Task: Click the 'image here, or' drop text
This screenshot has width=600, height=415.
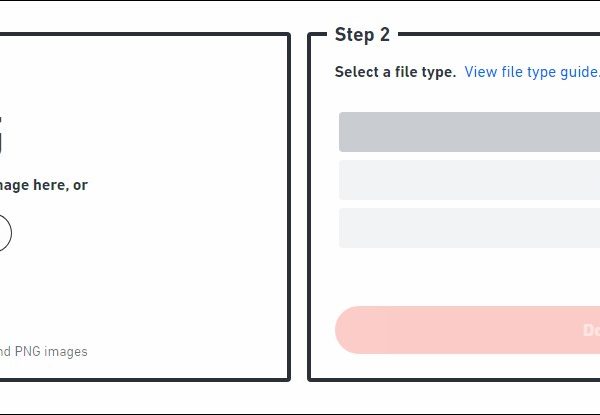Action: (x=45, y=185)
